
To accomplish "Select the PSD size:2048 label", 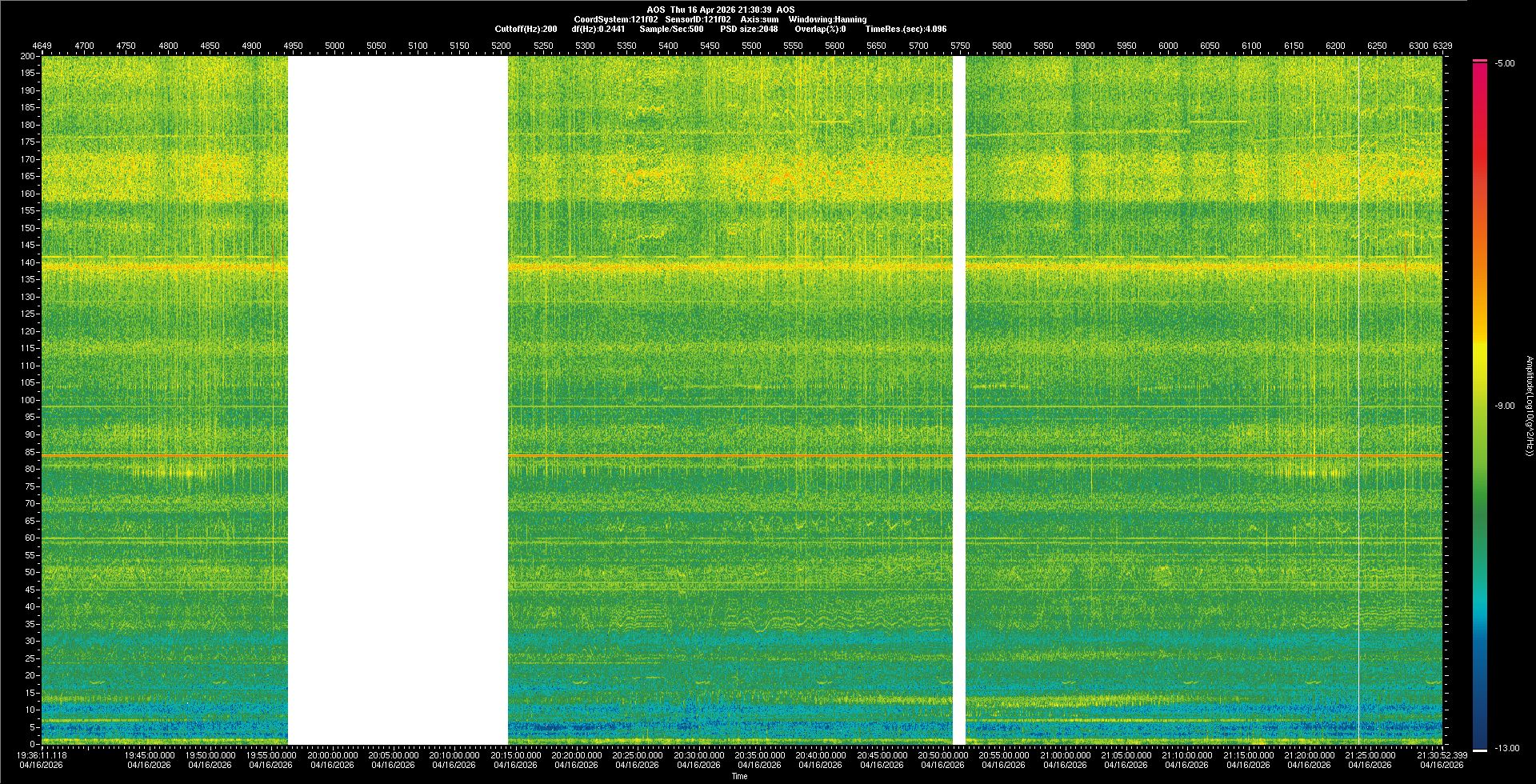I will pos(749,29).
